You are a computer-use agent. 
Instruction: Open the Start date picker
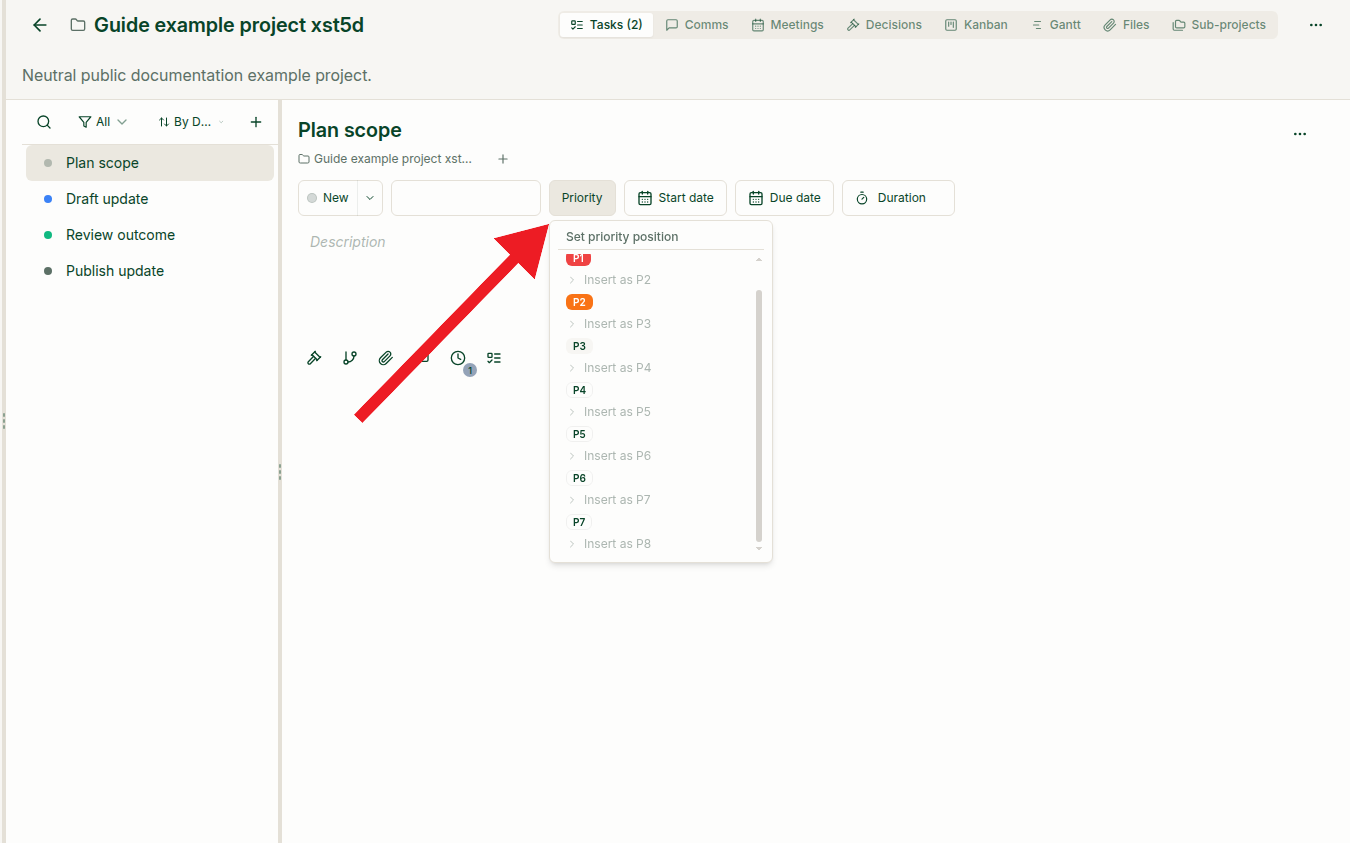675,198
